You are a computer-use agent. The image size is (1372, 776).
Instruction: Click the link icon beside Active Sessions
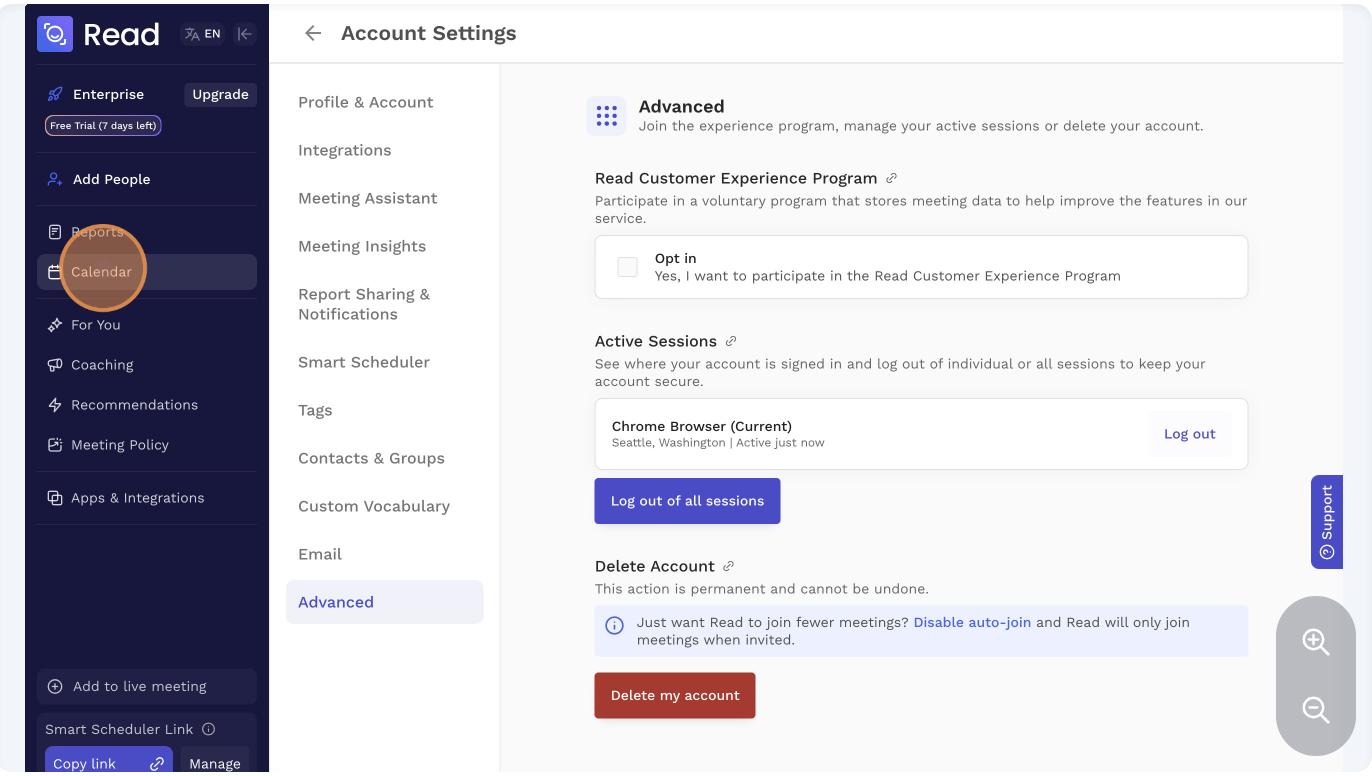click(731, 341)
